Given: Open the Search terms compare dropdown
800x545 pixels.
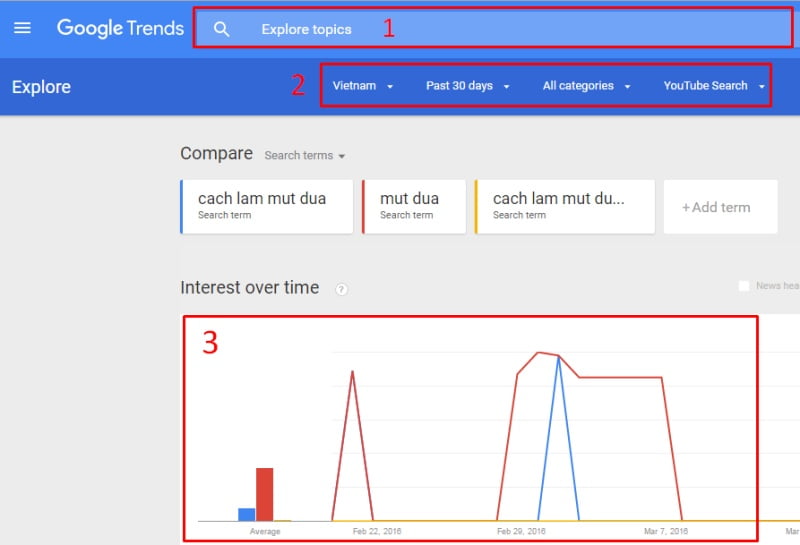Looking at the screenshot, I should [x=304, y=156].
